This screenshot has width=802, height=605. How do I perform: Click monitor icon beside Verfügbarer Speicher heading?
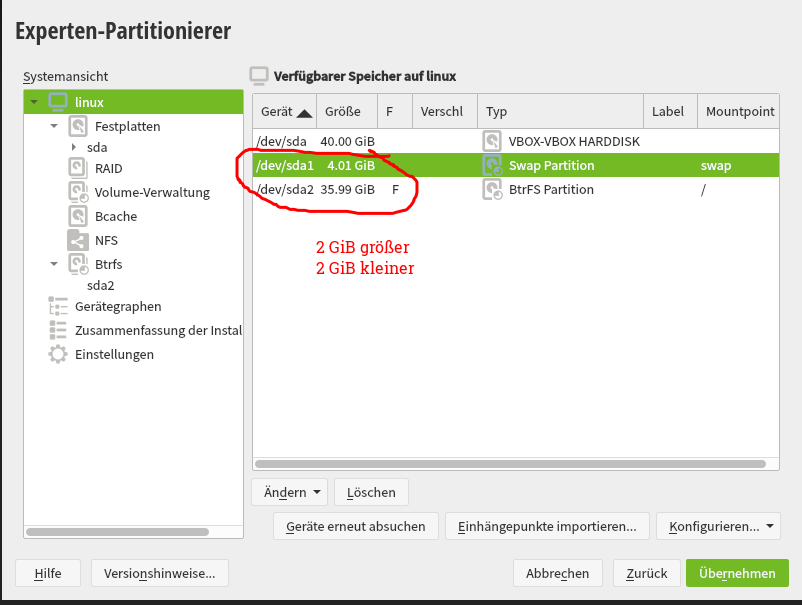pyautogui.click(x=259, y=76)
